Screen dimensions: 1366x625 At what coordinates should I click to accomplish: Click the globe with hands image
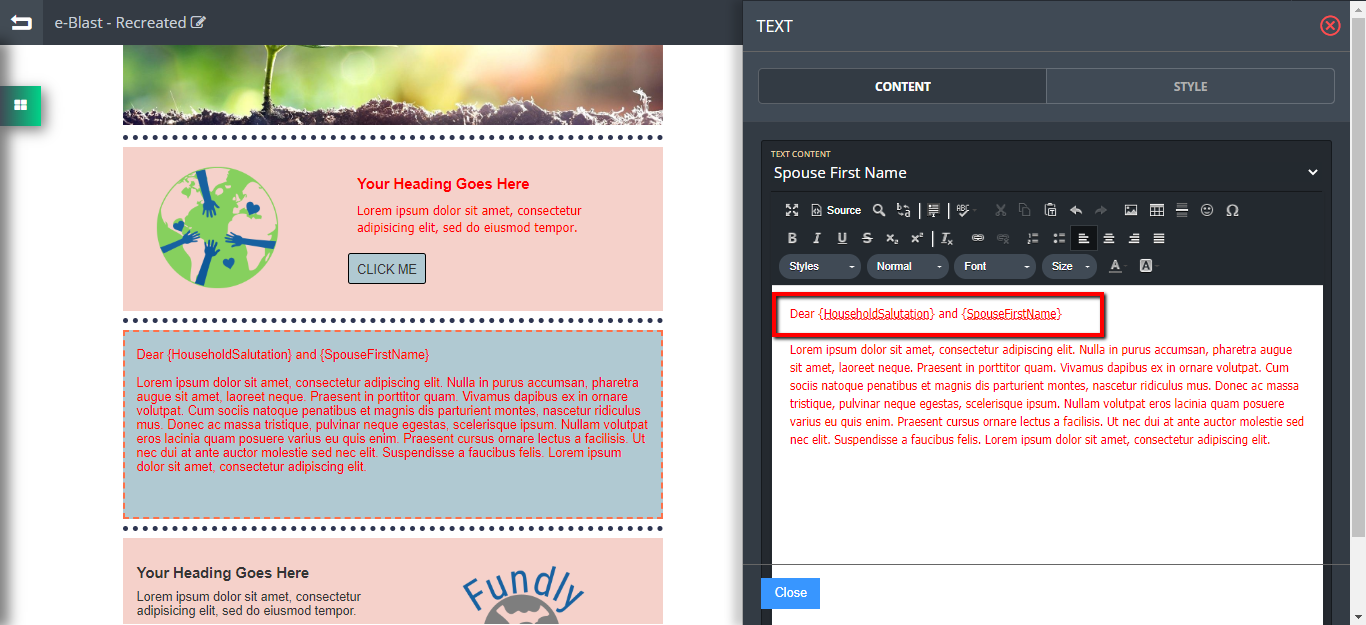(217, 228)
